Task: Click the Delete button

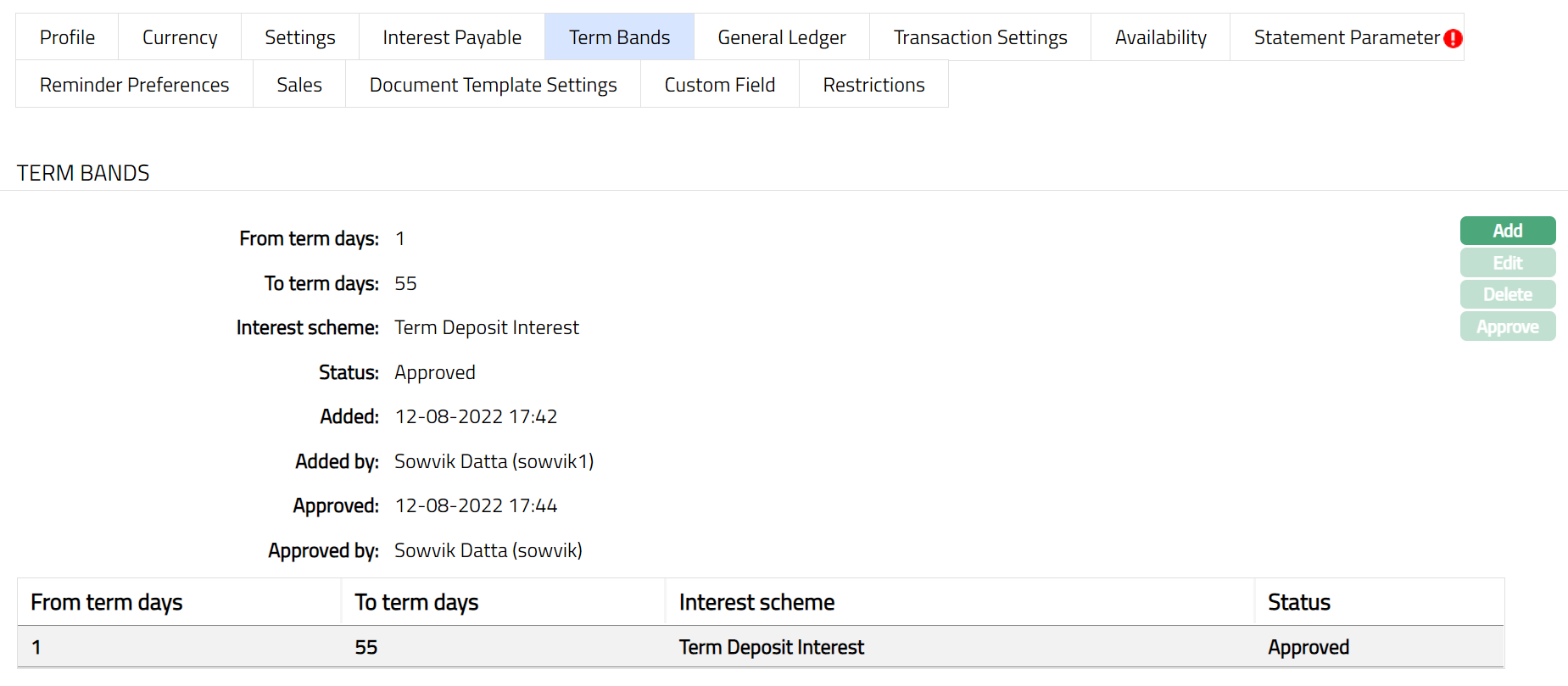Action: 1507,294
